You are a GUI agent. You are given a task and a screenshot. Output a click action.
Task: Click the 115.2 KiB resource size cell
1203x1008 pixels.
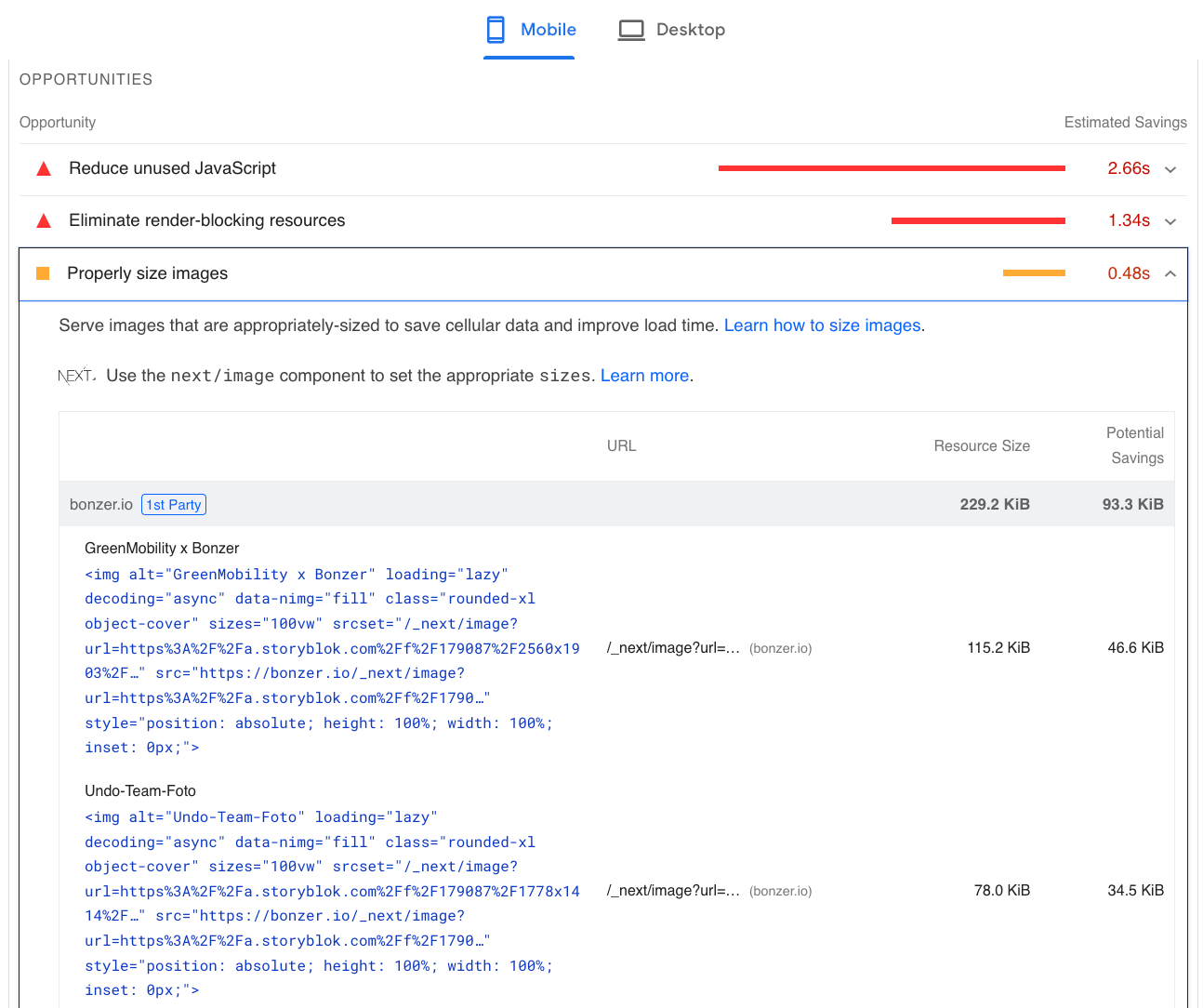(x=998, y=648)
